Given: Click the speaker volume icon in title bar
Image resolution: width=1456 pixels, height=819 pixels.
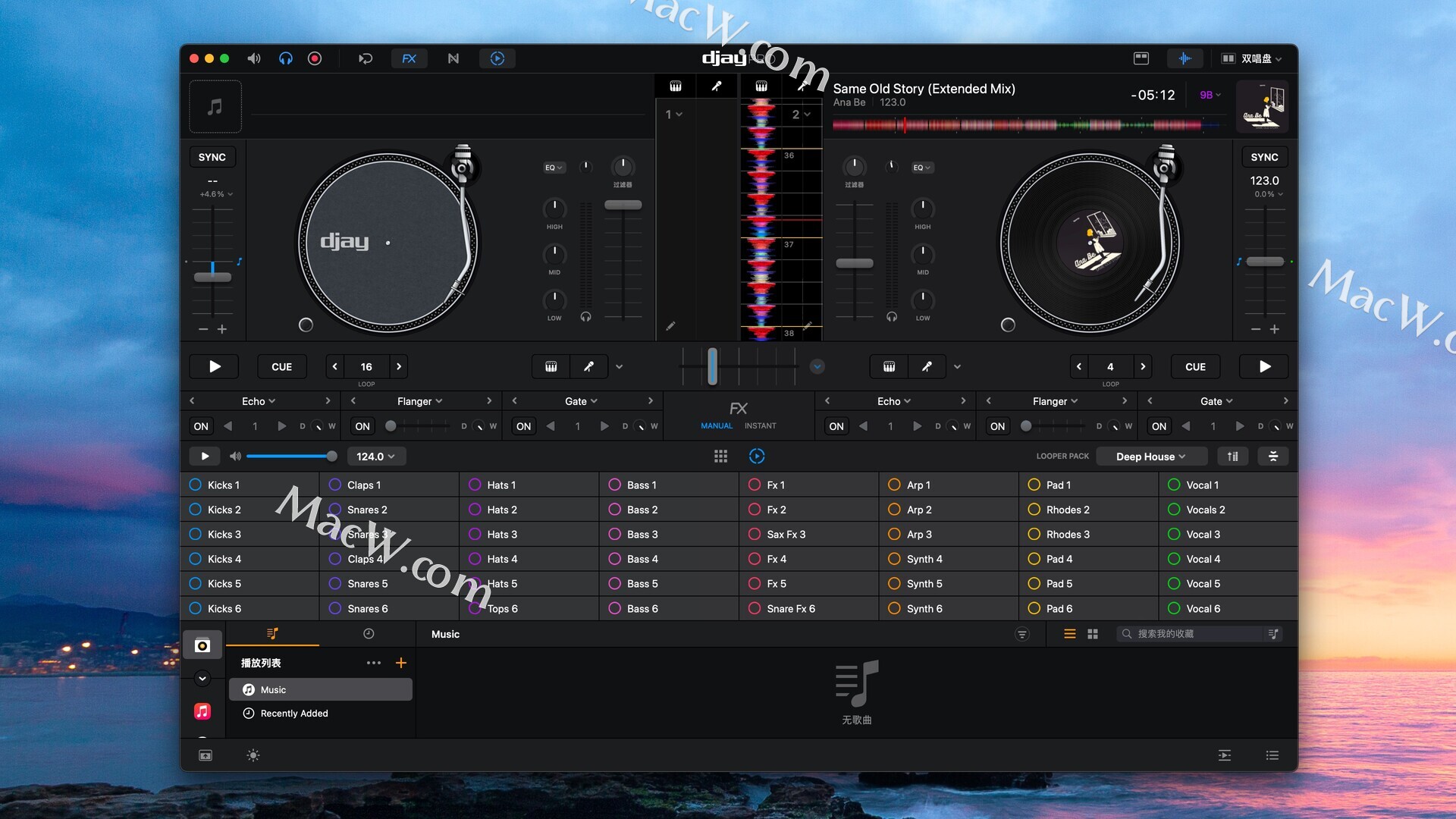Looking at the screenshot, I should pos(254,58).
